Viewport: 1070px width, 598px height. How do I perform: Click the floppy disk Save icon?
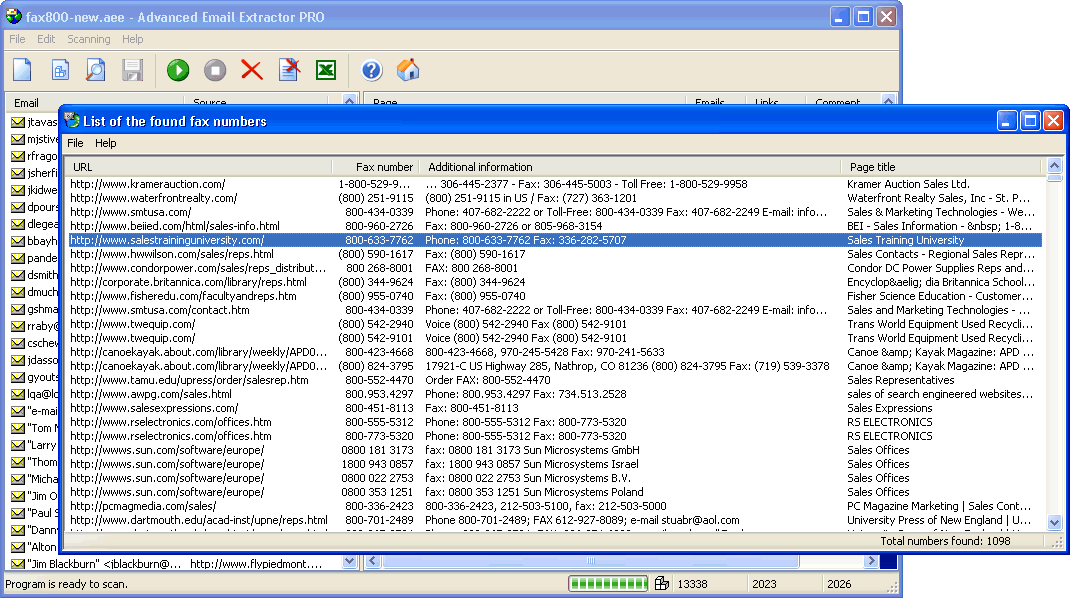[x=132, y=70]
